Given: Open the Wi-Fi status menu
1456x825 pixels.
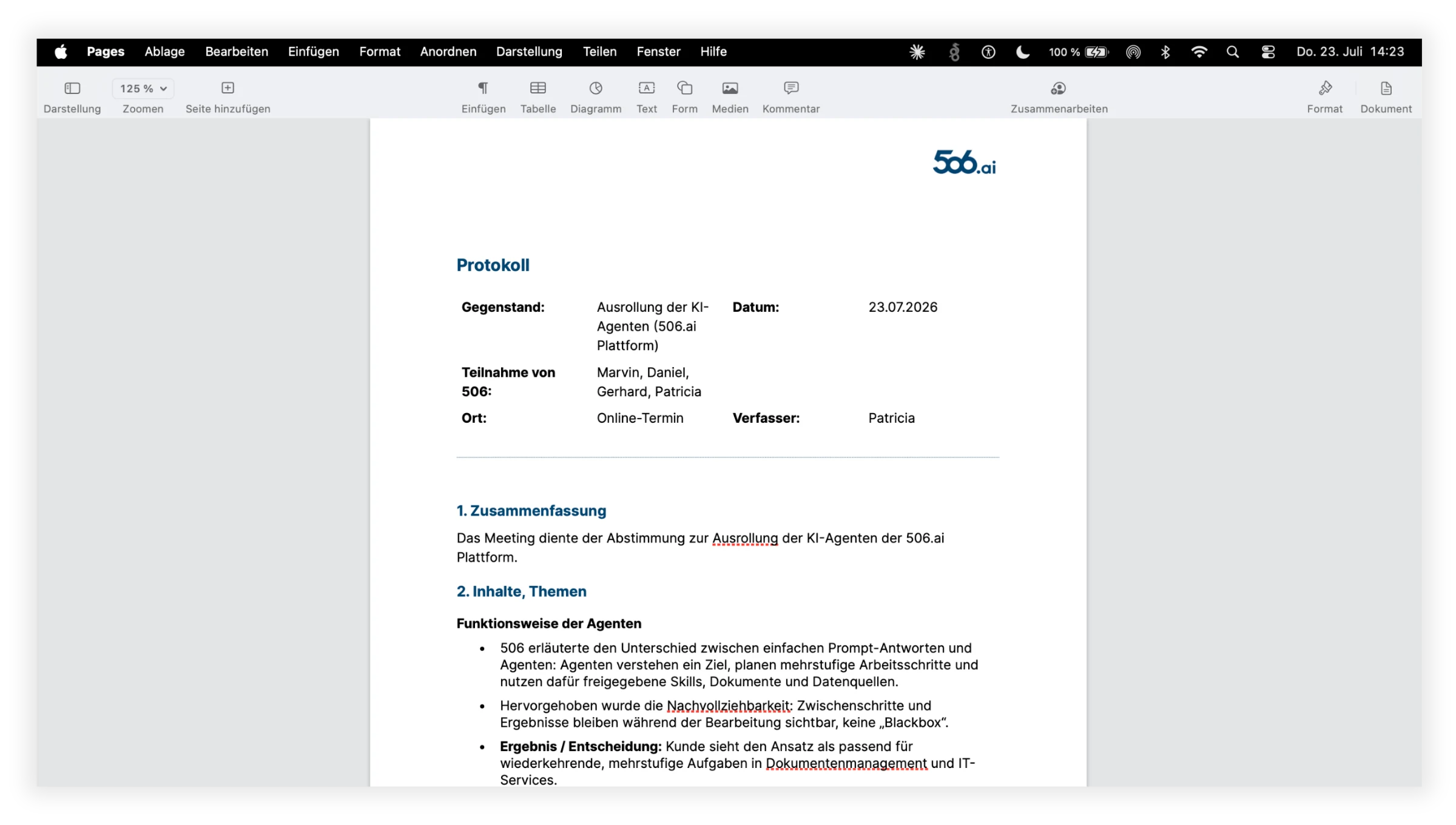Looking at the screenshot, I should coord(1199,52).
